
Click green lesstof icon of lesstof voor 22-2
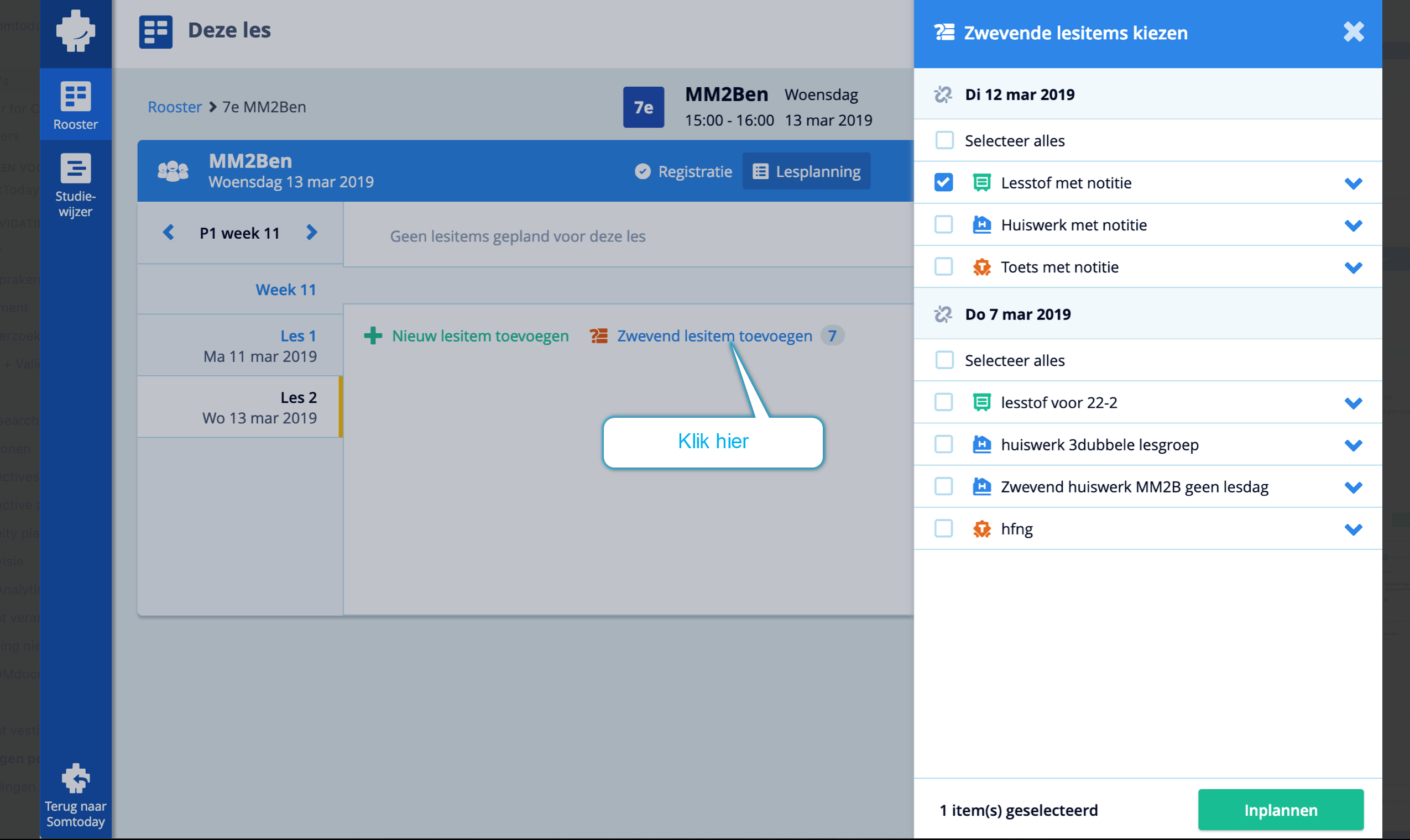click(982, 402)
